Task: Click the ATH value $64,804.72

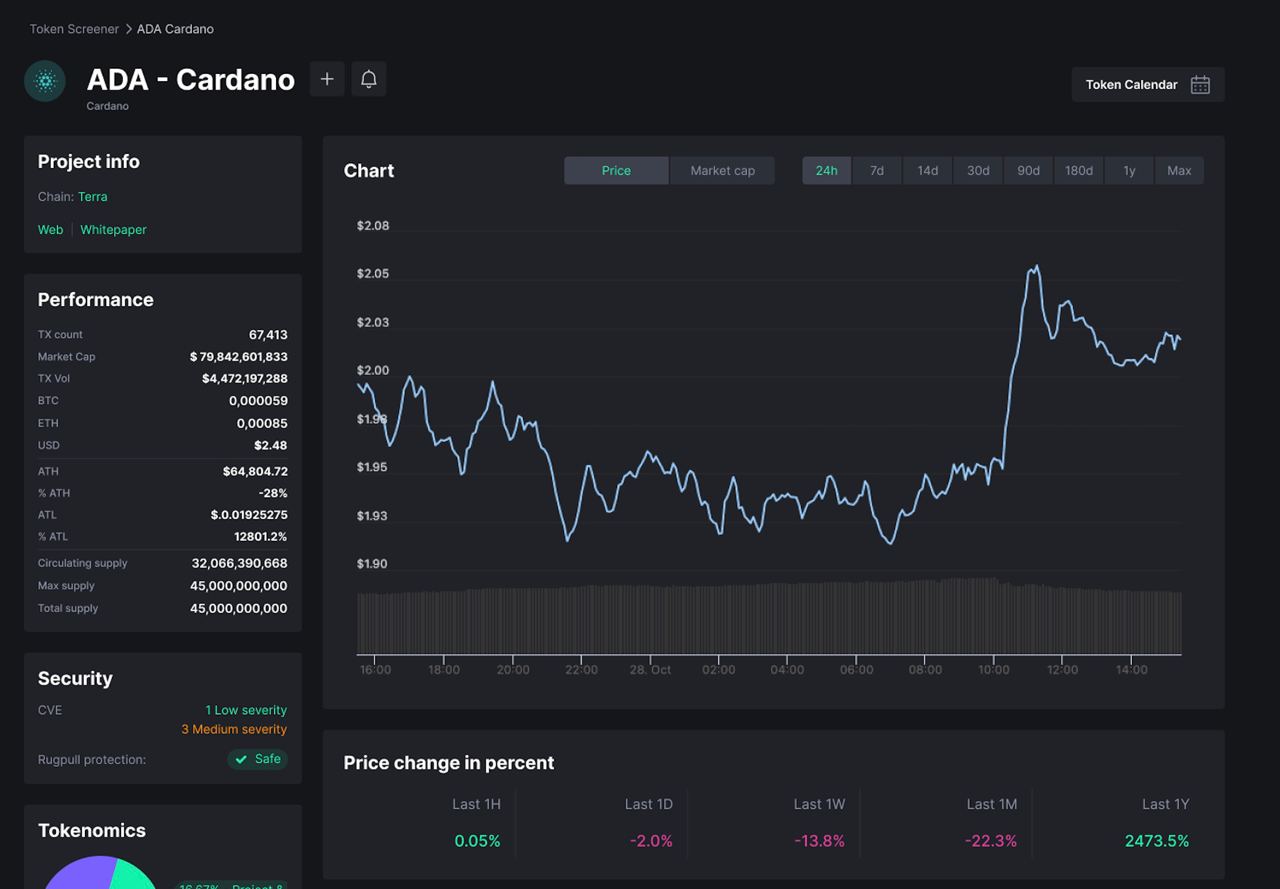Action: tap(255, 471)
